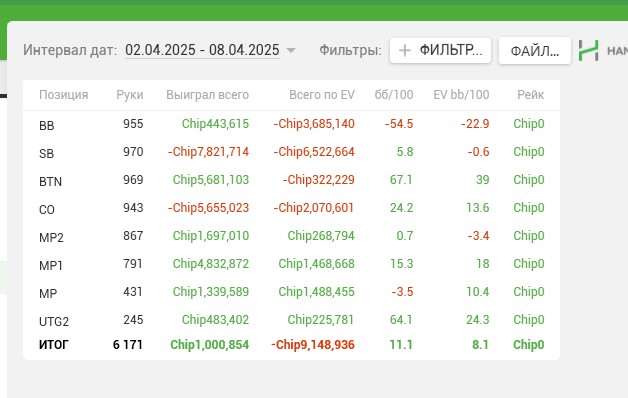Image resolution: width=628 pixels, height=398 pixels.
Task: Sort by Рейк column header
Action: click(x=531, y=95)
